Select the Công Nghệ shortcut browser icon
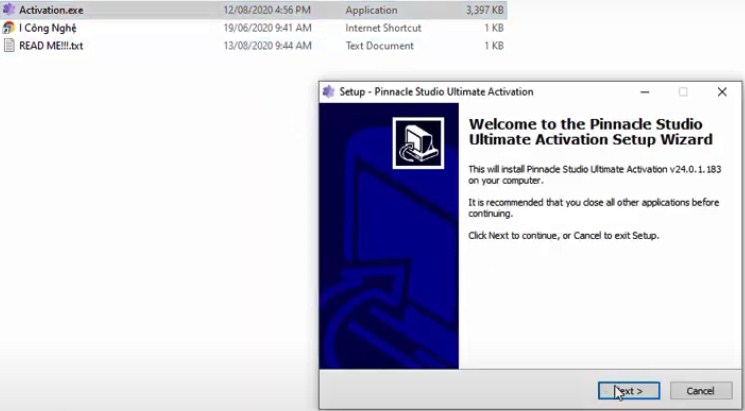Screen dimensions: 745x411 [9, 28]
